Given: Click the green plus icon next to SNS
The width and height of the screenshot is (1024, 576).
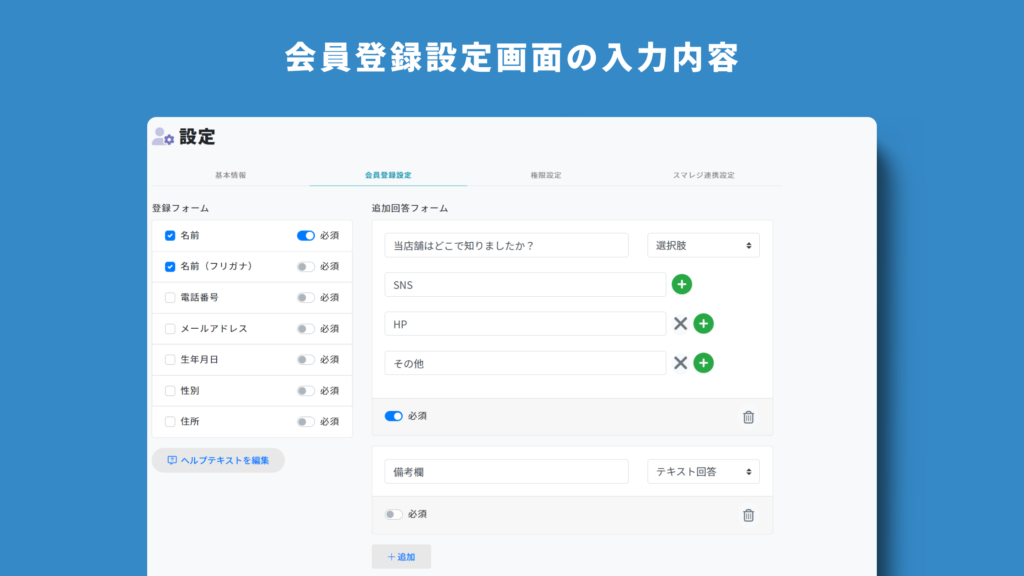Looking at the screenshot, I should point(682,284).
